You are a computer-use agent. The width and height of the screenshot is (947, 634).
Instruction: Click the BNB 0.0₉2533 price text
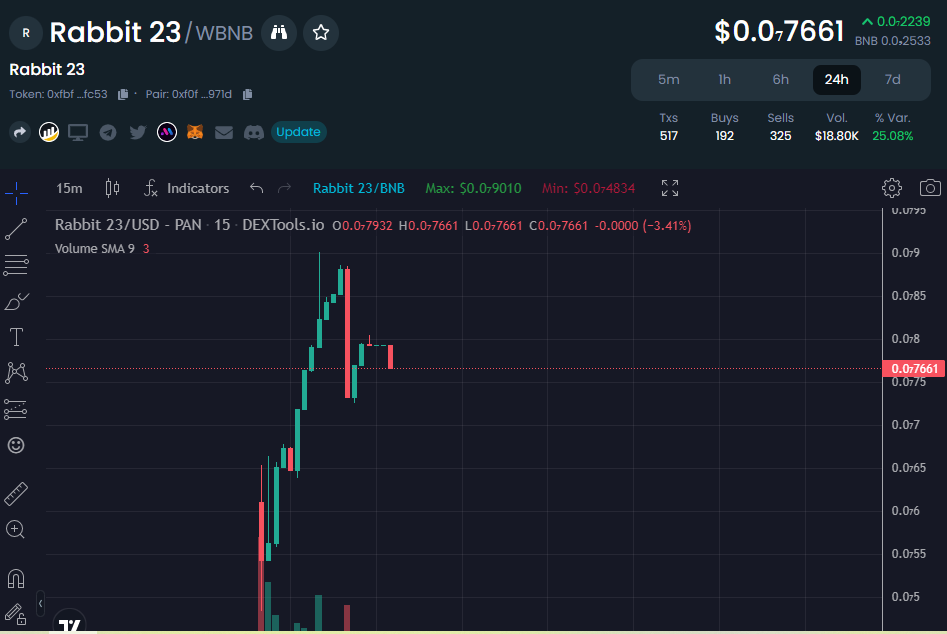[x=893, y=41]
